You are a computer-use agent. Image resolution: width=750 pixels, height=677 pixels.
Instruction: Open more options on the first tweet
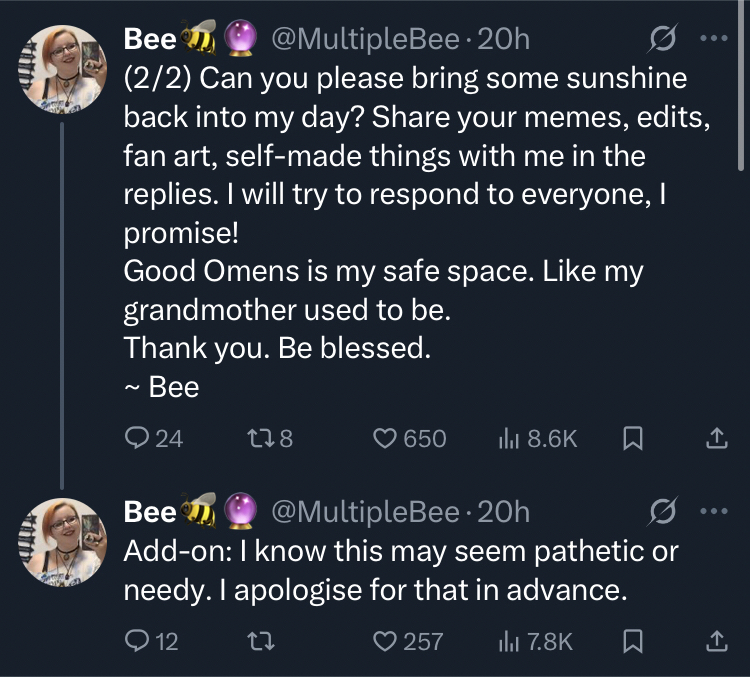click(x=714, y=41)
